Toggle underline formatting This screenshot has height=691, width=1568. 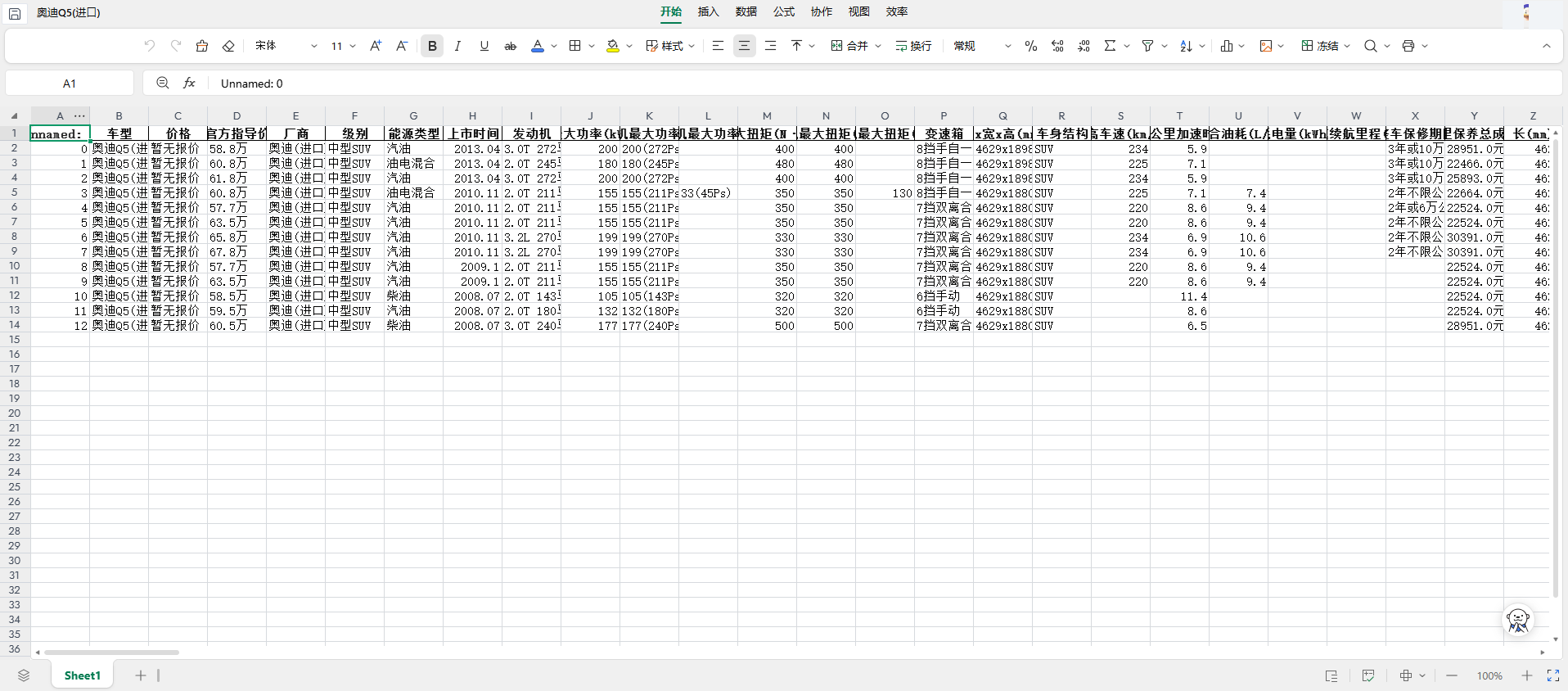484,46
